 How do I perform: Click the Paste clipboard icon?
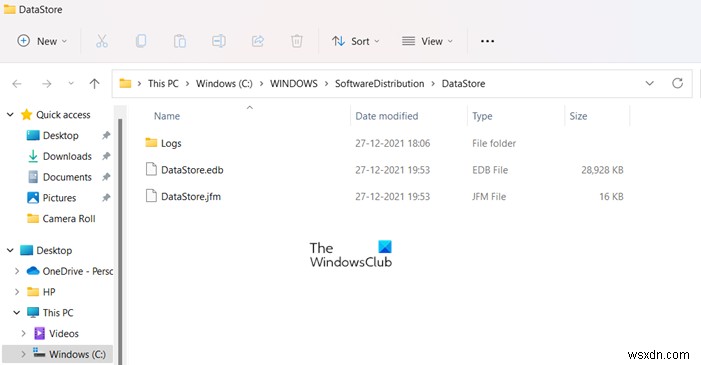pos(180,41)
